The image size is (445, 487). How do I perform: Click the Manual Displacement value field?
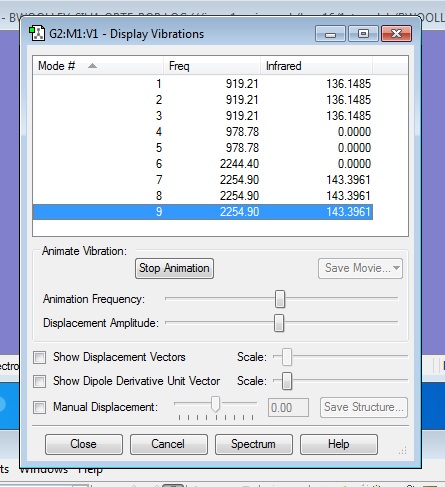point(288,407)
